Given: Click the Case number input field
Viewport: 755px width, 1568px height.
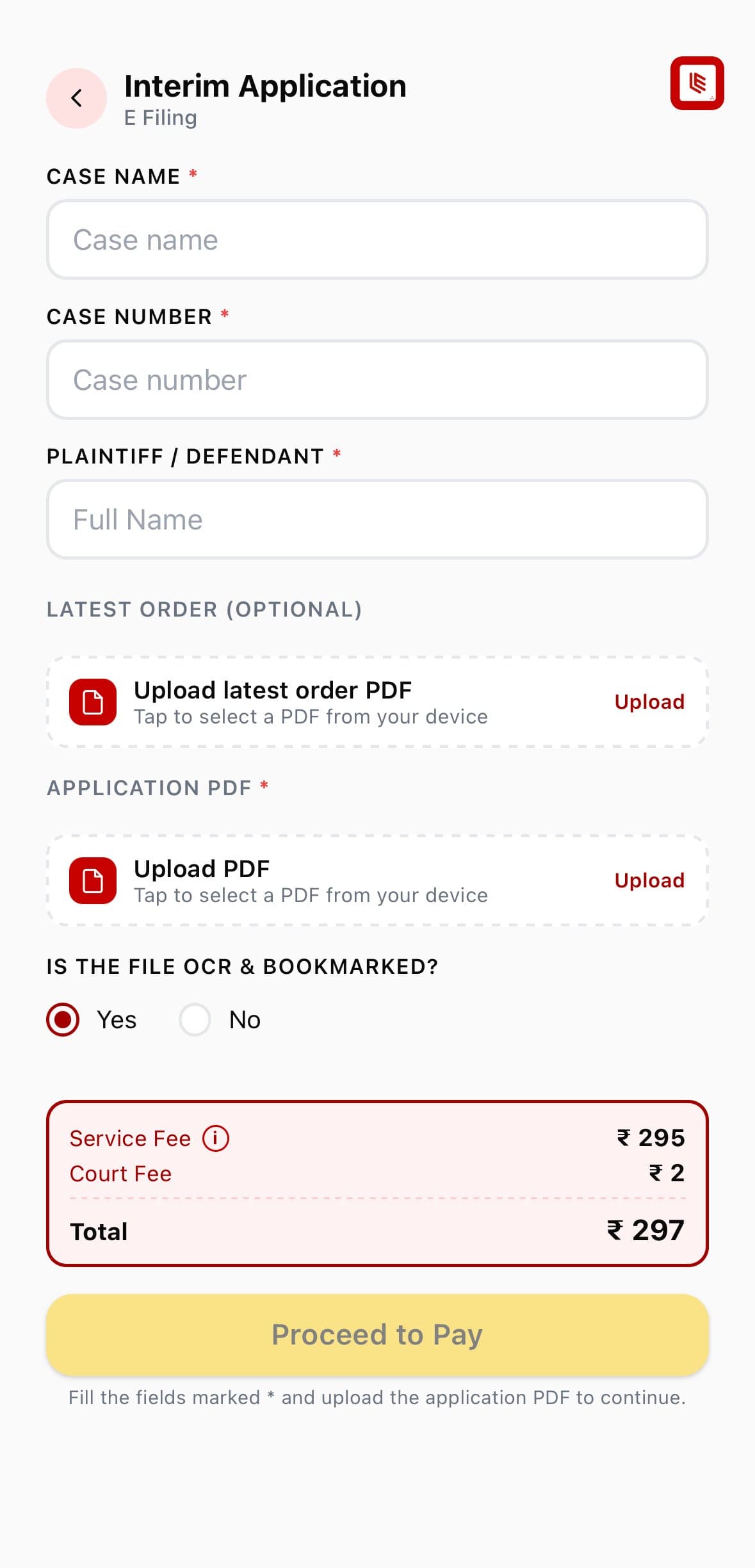Looking at the screenshot, I should click(377, 380).
